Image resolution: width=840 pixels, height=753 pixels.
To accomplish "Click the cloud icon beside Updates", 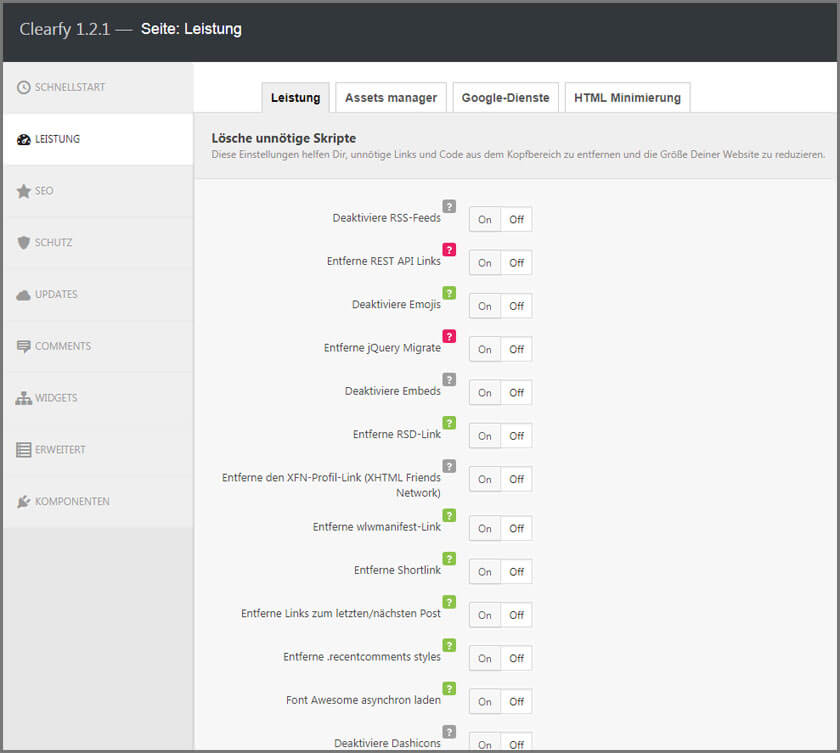I will pos(24,295).
